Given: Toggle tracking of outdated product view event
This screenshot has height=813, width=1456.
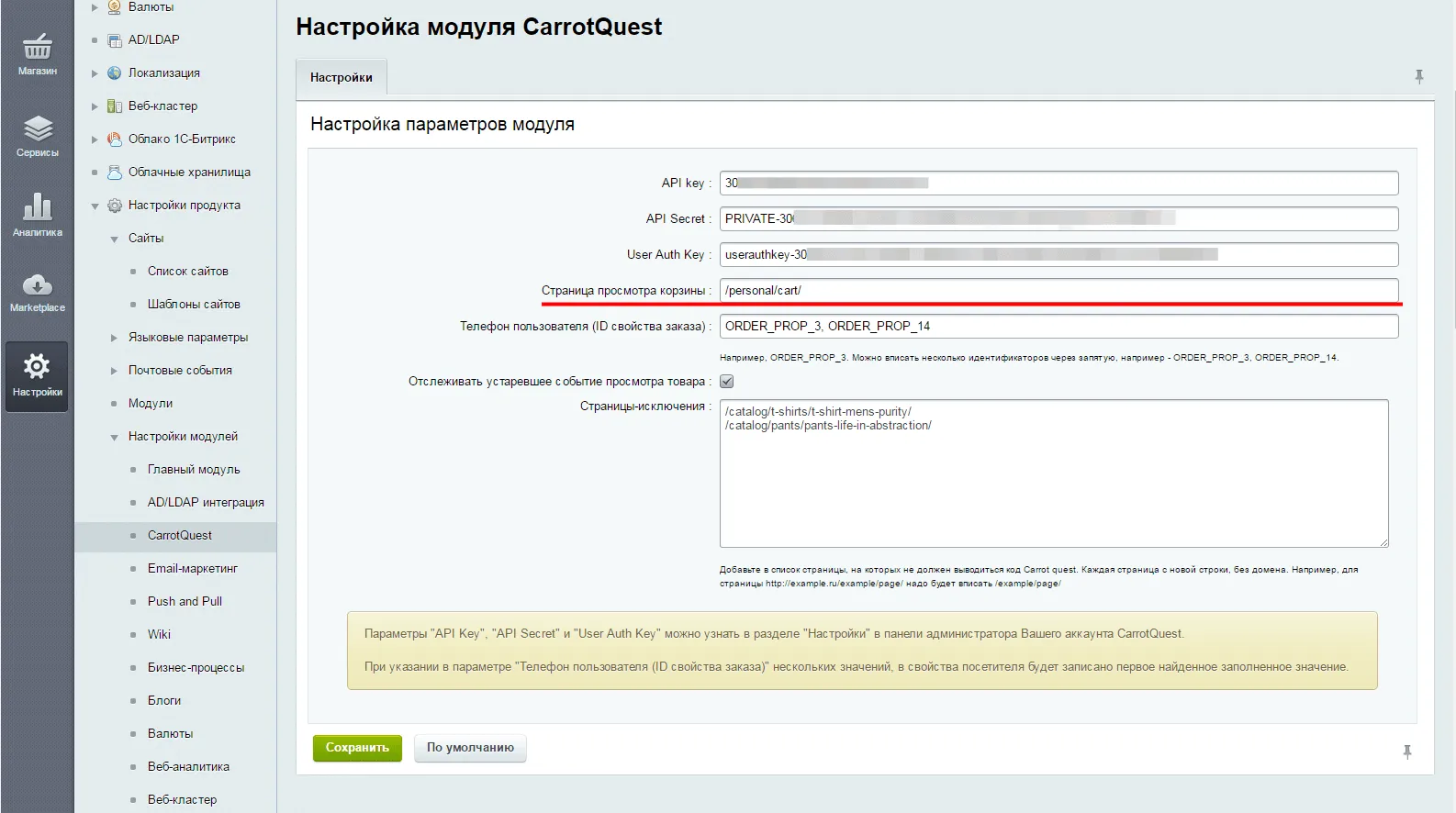Looking at the screenshot, I should point(726,382).
